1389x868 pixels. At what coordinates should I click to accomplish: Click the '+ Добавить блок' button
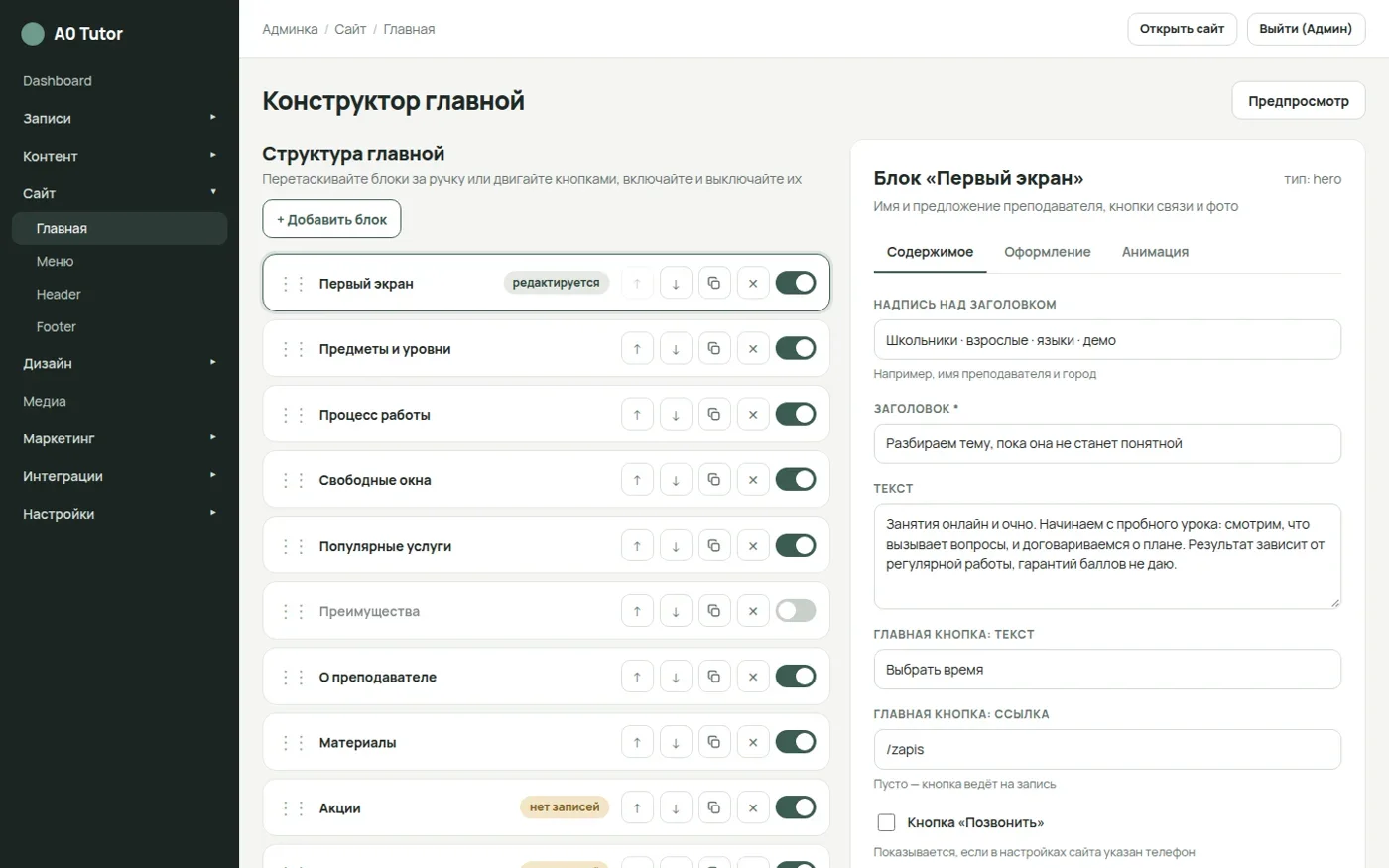pos(331,219)
